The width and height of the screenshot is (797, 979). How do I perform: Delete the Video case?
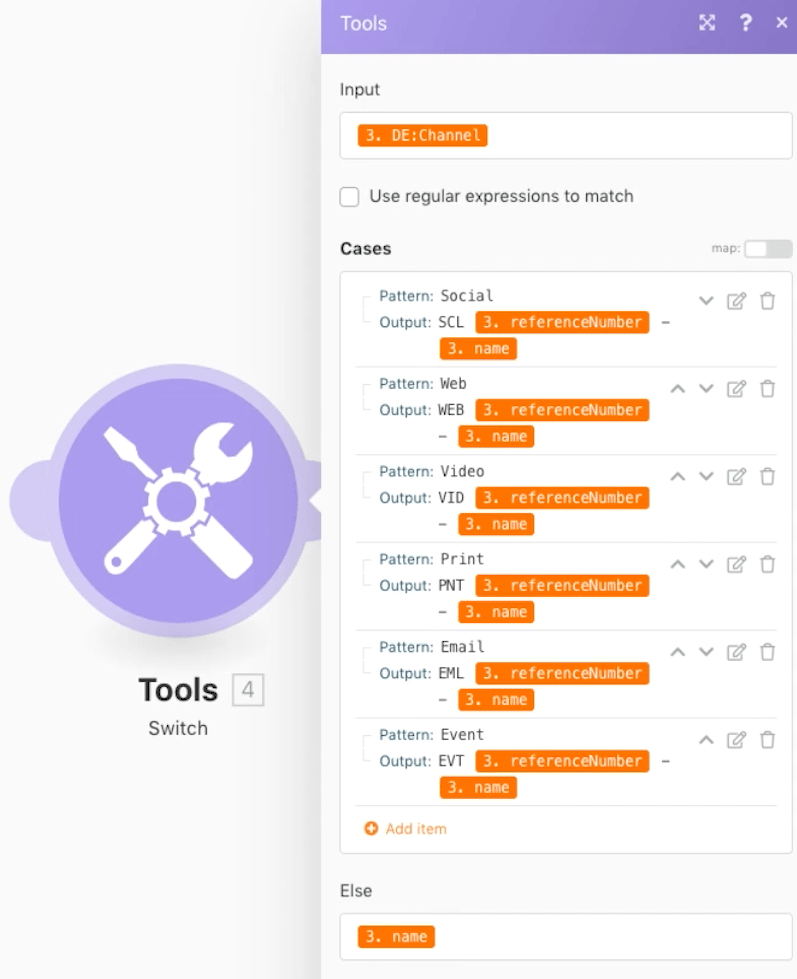tap(768, 476)
